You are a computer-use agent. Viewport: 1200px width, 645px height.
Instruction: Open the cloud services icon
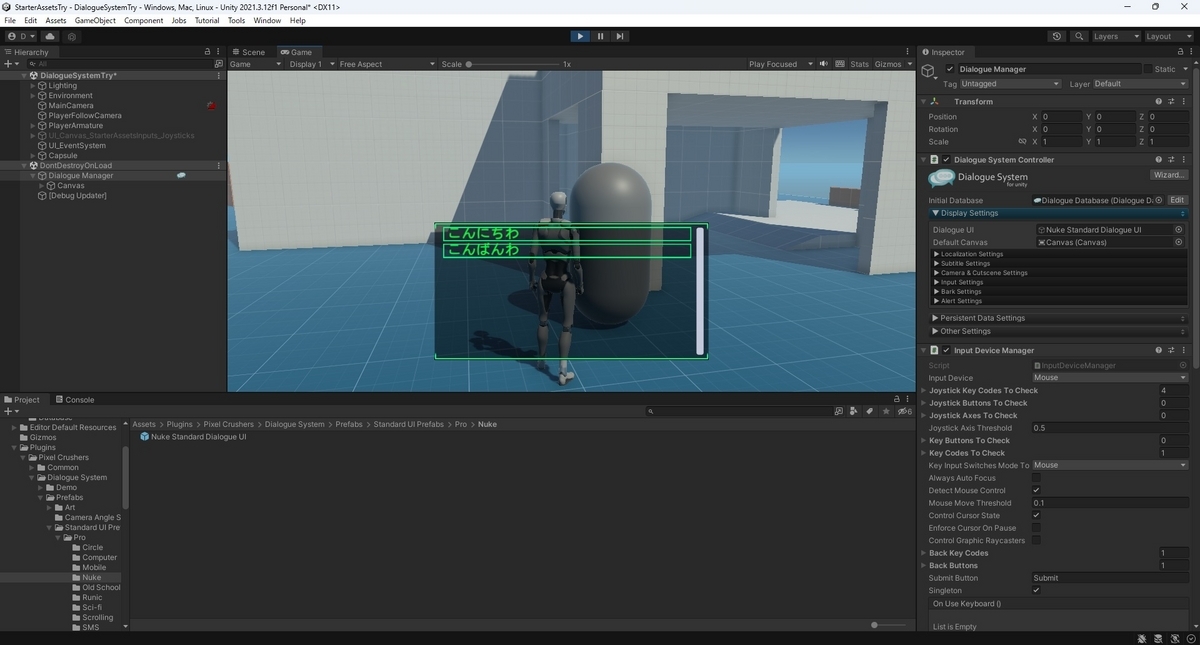tap(50, 36)
